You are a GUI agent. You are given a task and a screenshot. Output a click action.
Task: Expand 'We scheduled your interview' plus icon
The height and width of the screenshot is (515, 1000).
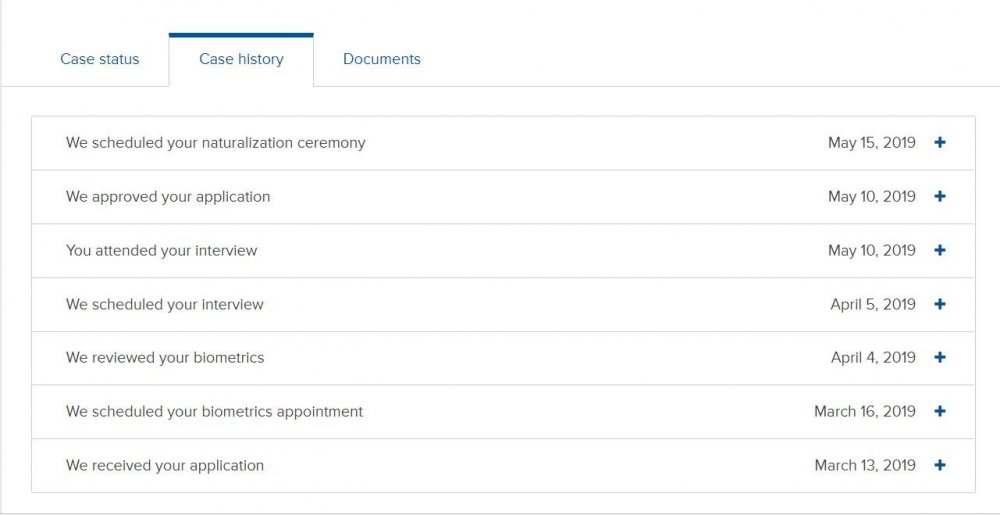coord(939,305)
